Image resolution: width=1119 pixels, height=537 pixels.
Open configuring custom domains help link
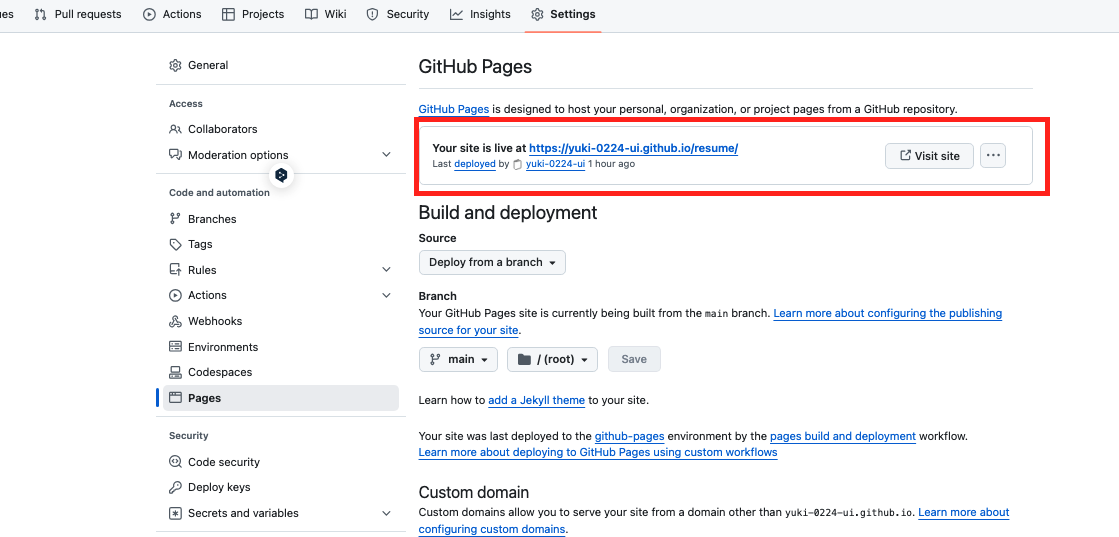[714, 521]
